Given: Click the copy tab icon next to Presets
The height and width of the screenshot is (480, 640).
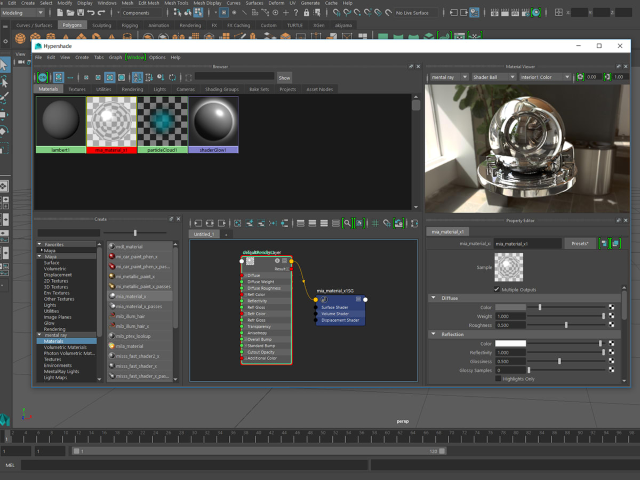Looking at the screenshot, I should point(615,244).
